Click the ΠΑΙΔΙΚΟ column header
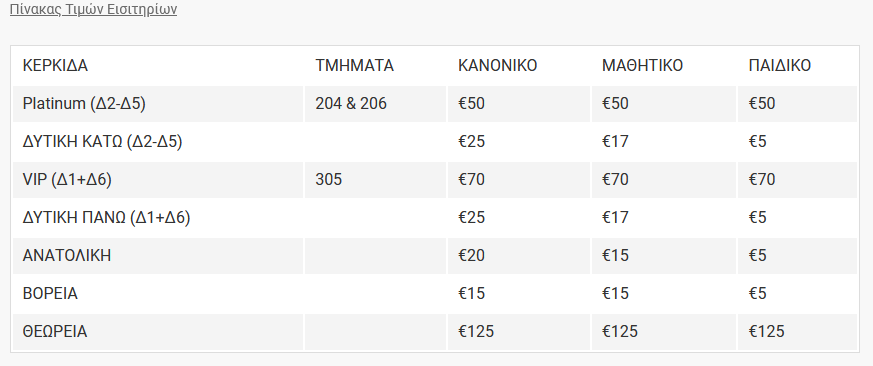Screen dimensions: 873x366 pyautogui.click(x=780, y=66)
